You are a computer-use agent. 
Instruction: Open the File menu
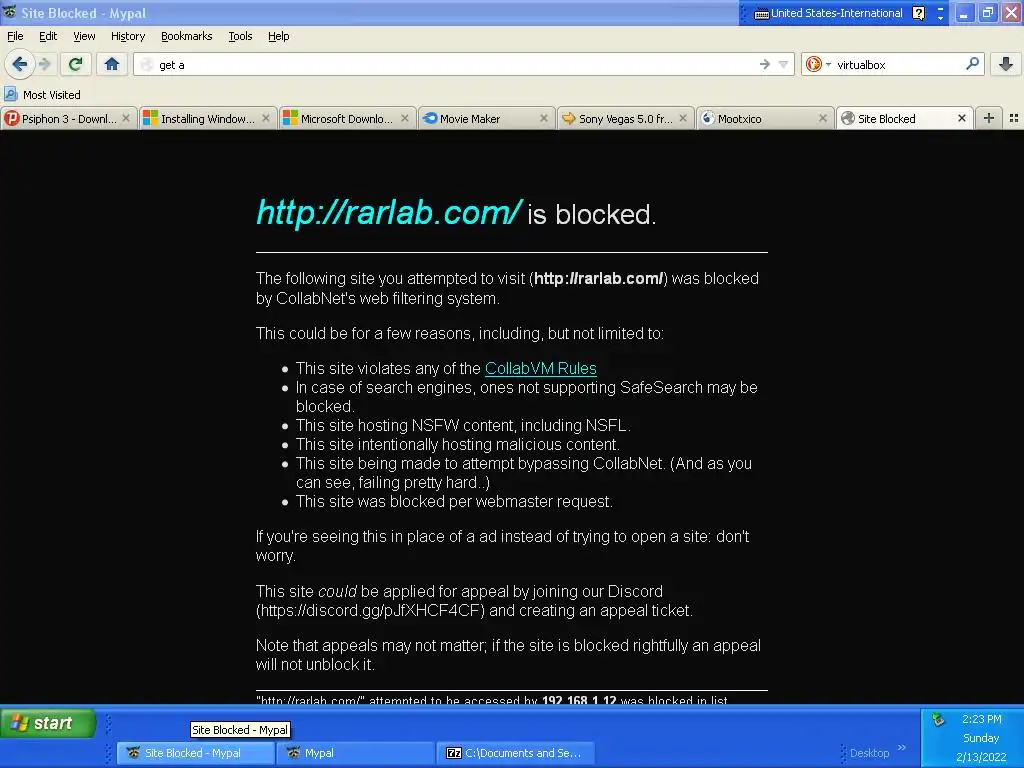pos(15,36)
